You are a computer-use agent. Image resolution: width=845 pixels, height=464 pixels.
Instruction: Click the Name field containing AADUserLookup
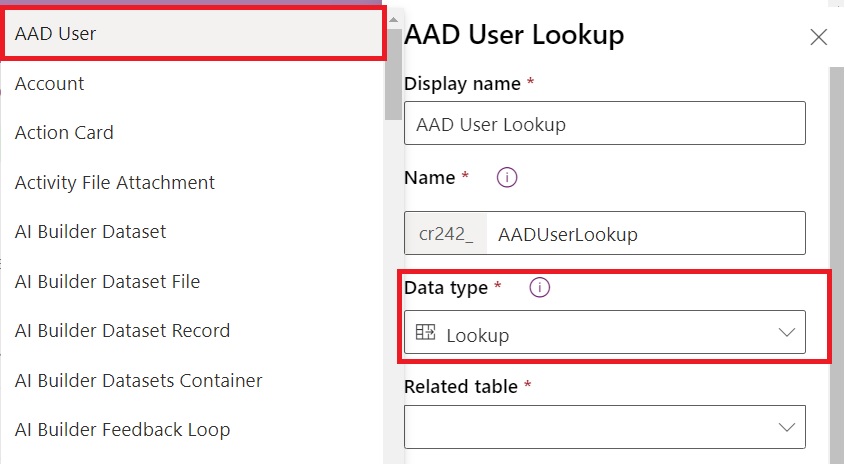tap(645, 234)
